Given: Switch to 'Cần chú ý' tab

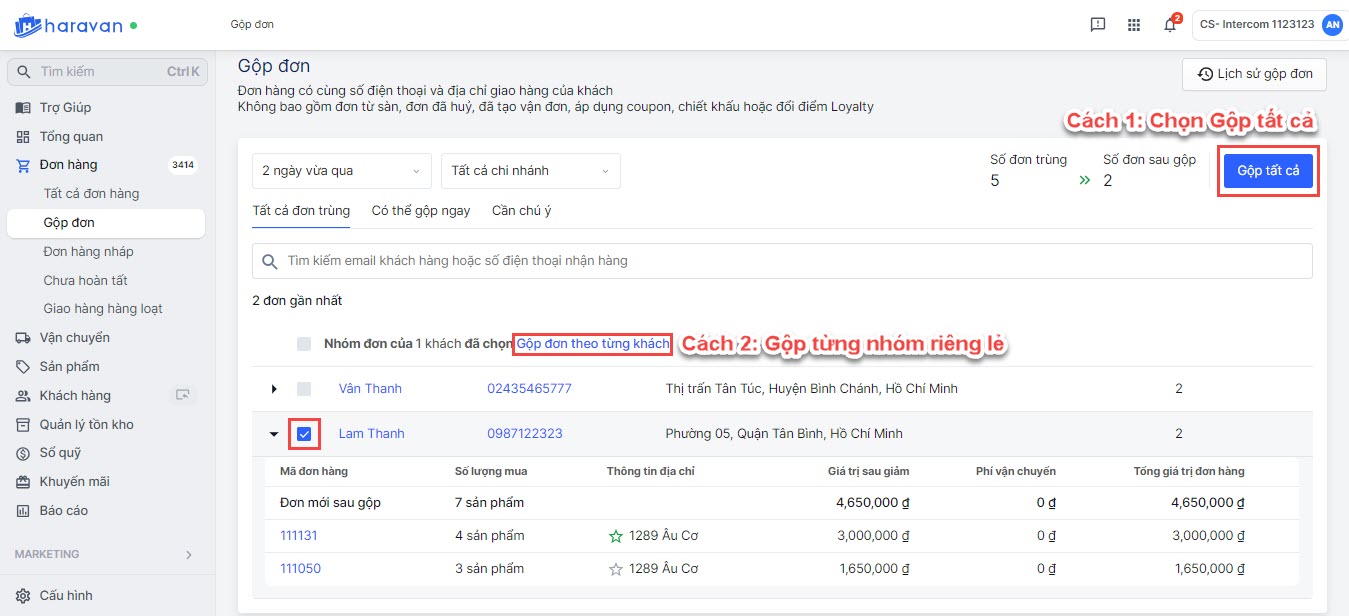Looking at the screenshot, I should click(x=521, y=211).
